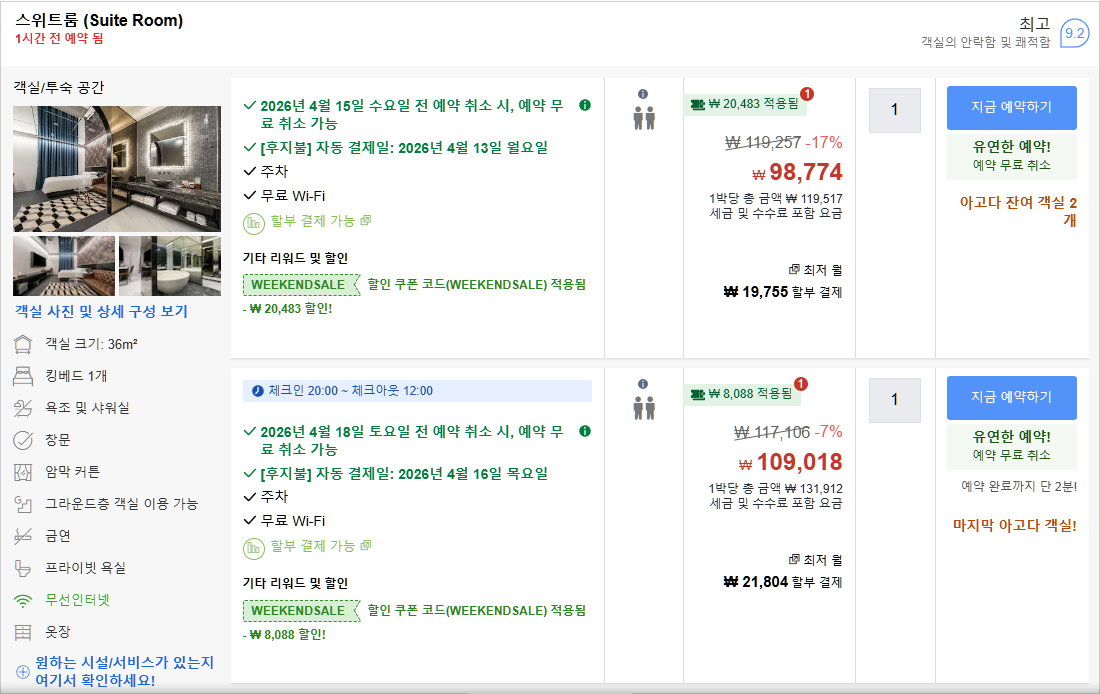
Task: Click the 지금 예약하기 button on the first offer
Action: (x=1012, y=107)
